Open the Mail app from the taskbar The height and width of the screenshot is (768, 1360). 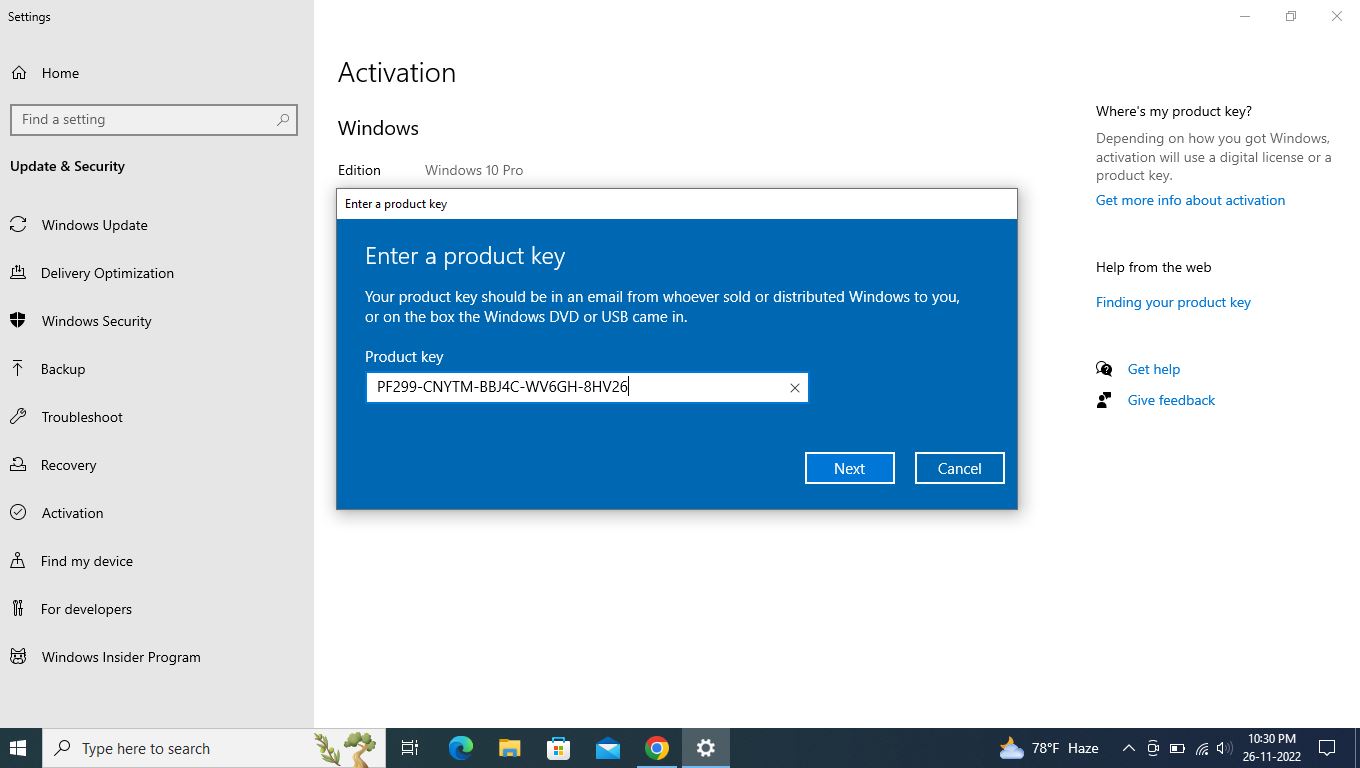(x=607, y=748)
